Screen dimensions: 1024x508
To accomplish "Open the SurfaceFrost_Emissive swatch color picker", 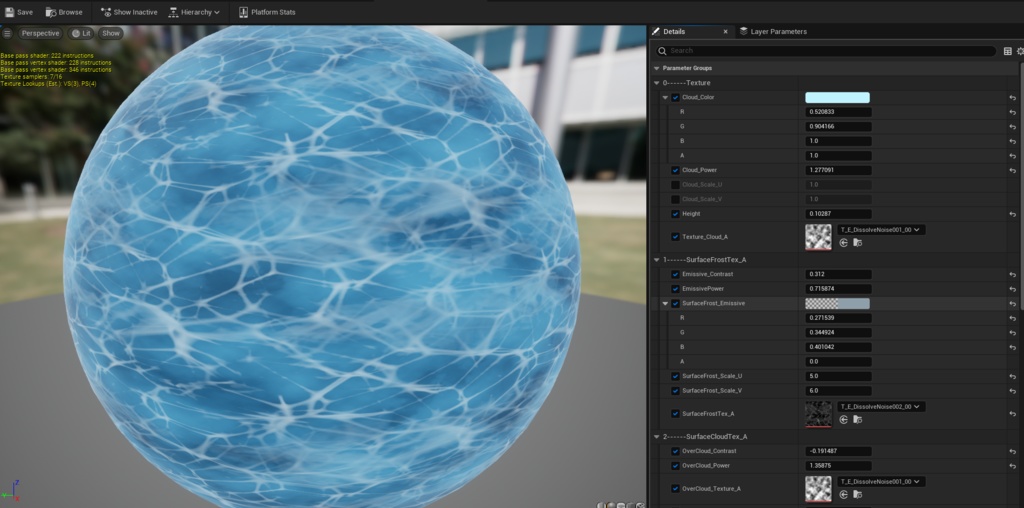I will [x=837, y=304].
